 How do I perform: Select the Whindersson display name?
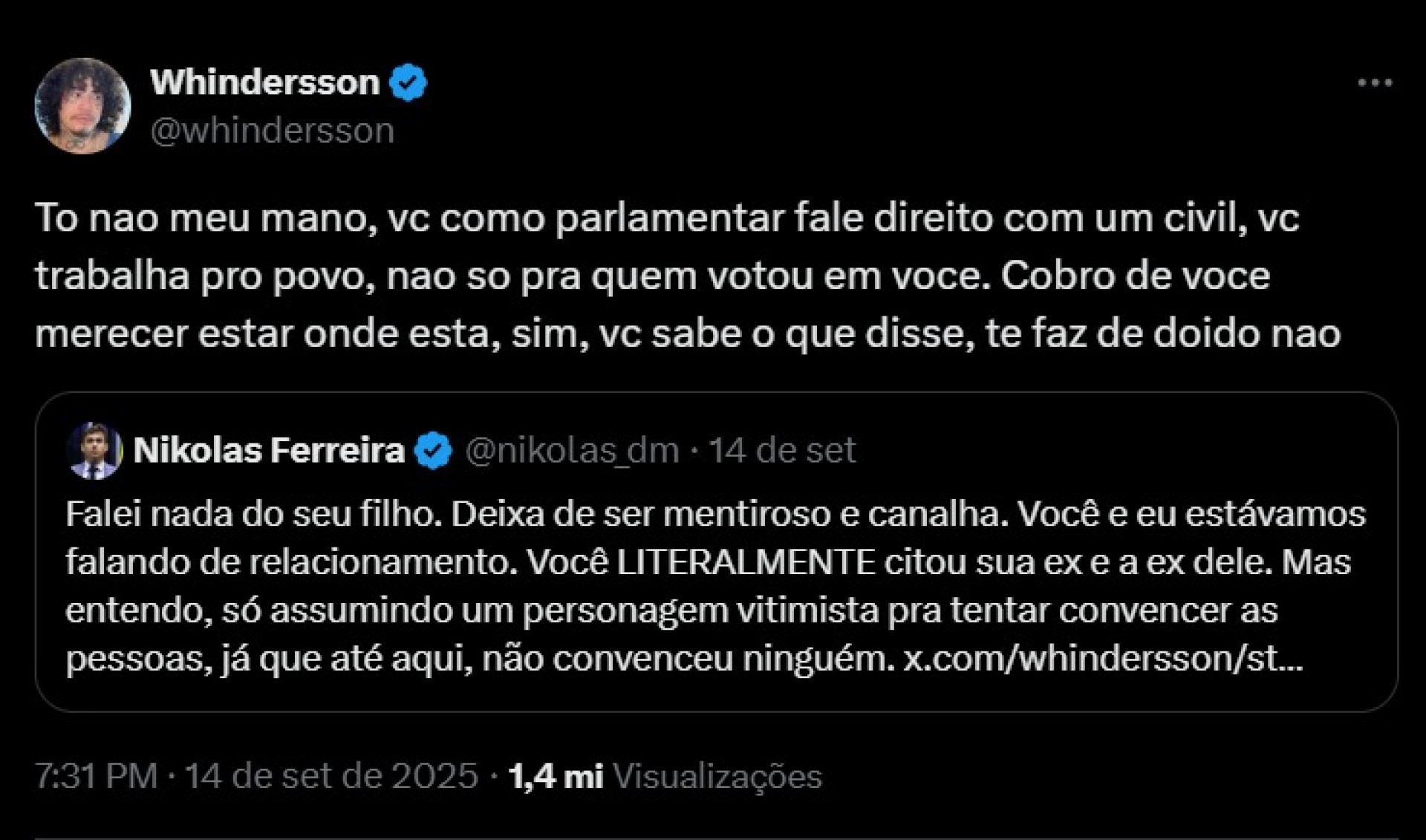coord(267,82)
